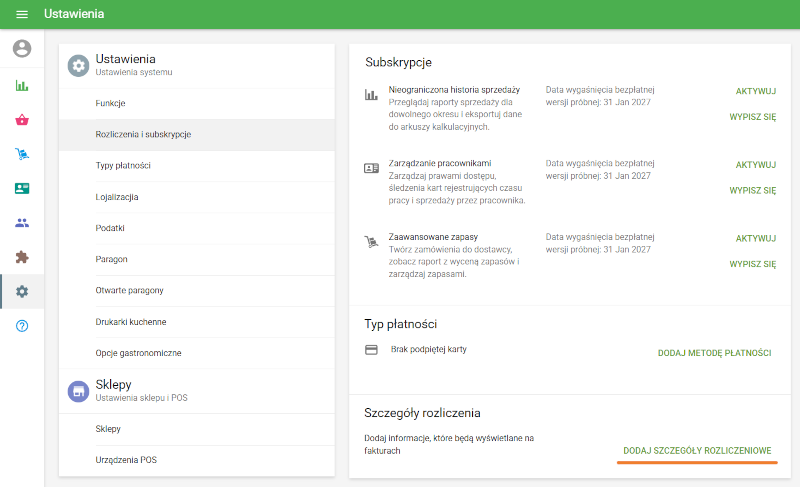The height and width of the screenshot is (487, 800).
Task: Open the integrations puzzle piece icon
Action: [22, 257]
